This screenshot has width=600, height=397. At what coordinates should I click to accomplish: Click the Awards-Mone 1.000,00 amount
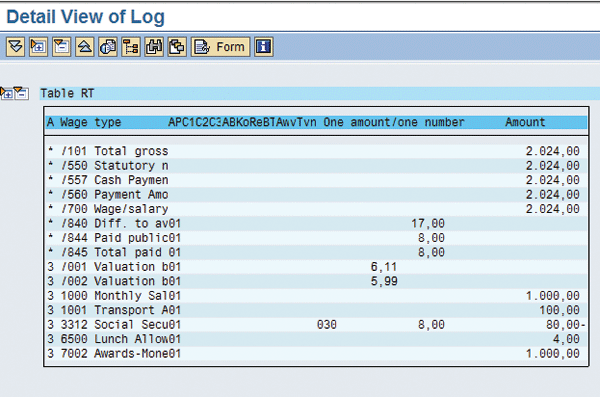click(553, 354)
